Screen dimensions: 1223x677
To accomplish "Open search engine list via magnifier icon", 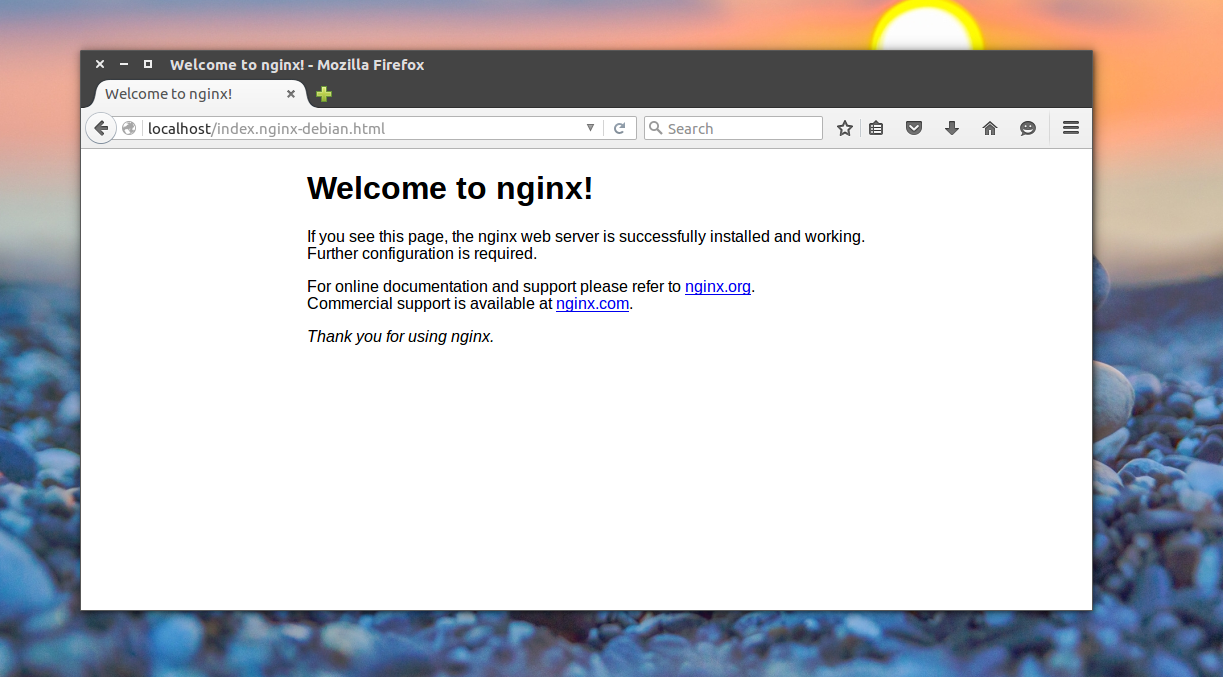I will 656,128.
